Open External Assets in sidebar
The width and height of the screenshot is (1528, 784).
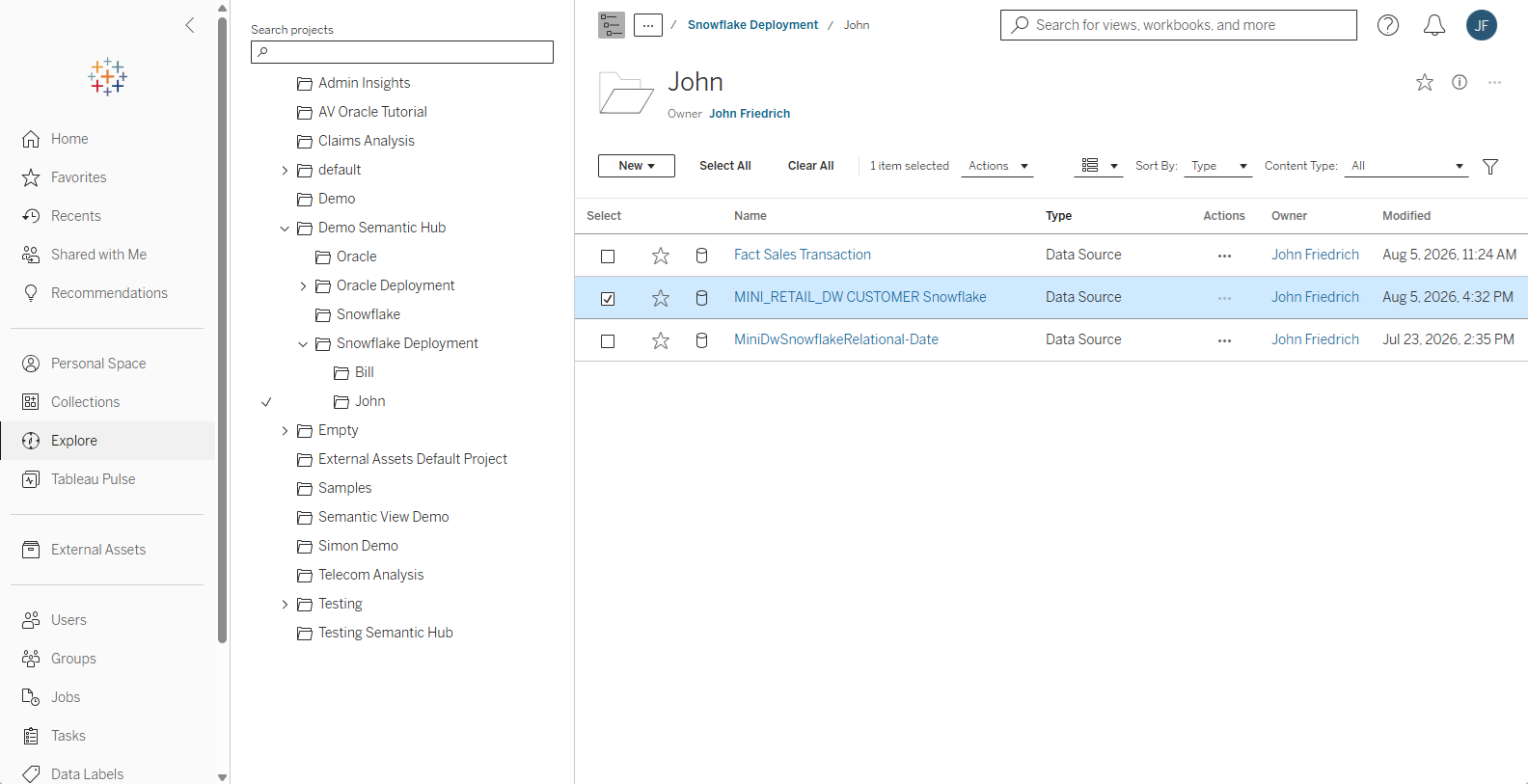coord(98,550)
